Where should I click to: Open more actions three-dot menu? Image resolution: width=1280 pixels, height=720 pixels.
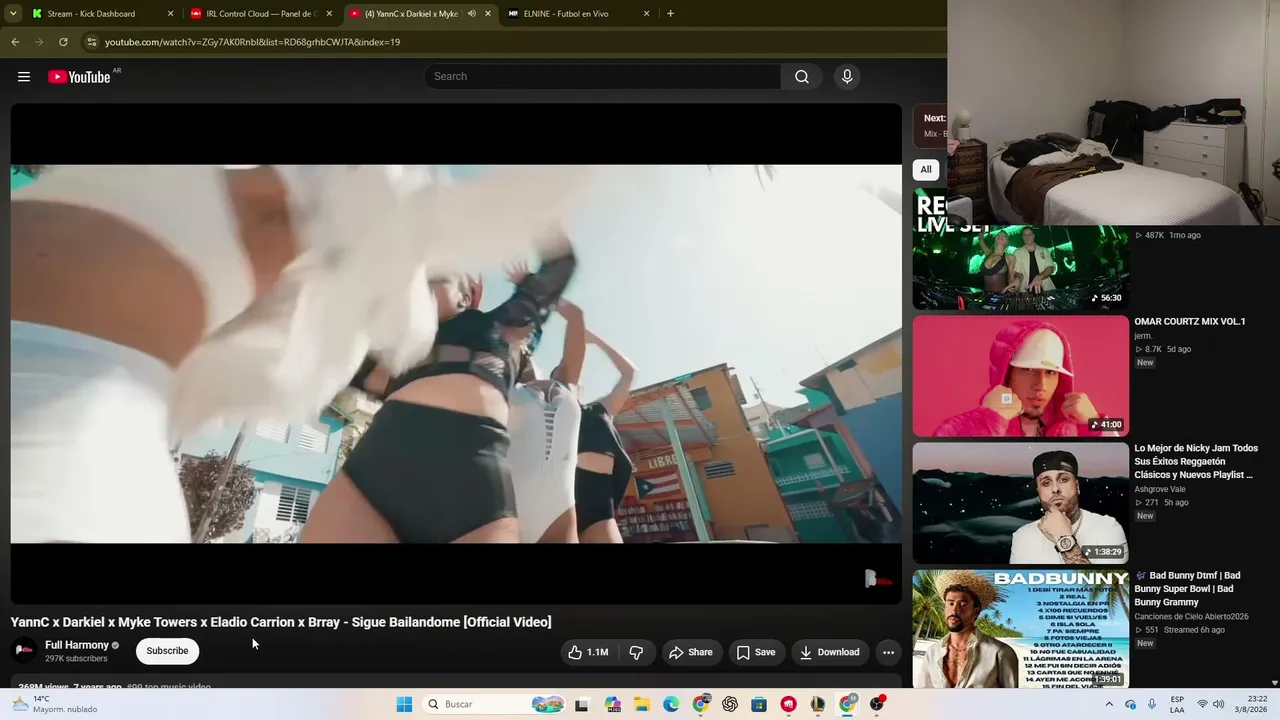tap(888, 652)
